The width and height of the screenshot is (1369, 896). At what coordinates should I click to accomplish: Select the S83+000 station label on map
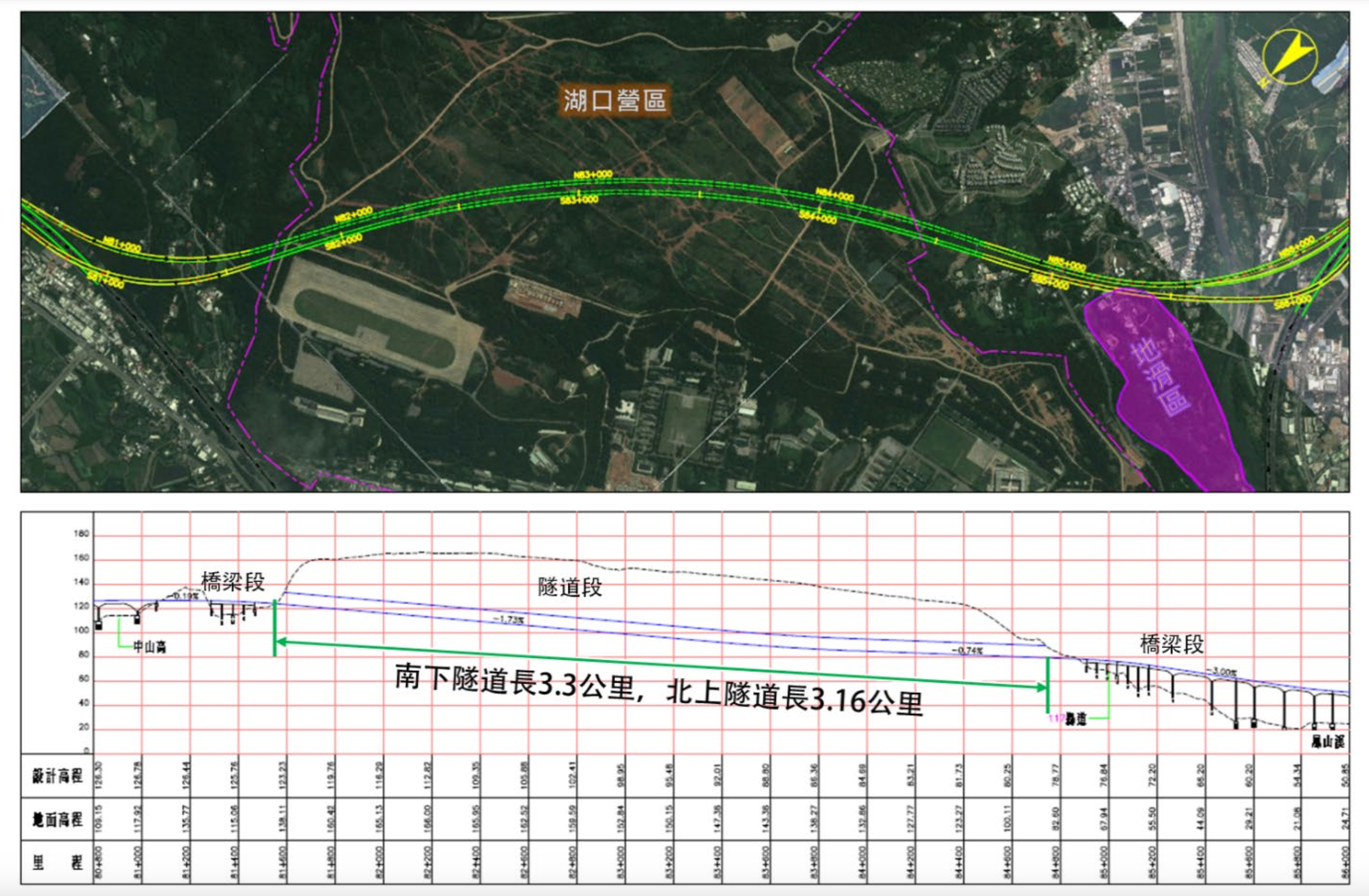pos(579,199)
